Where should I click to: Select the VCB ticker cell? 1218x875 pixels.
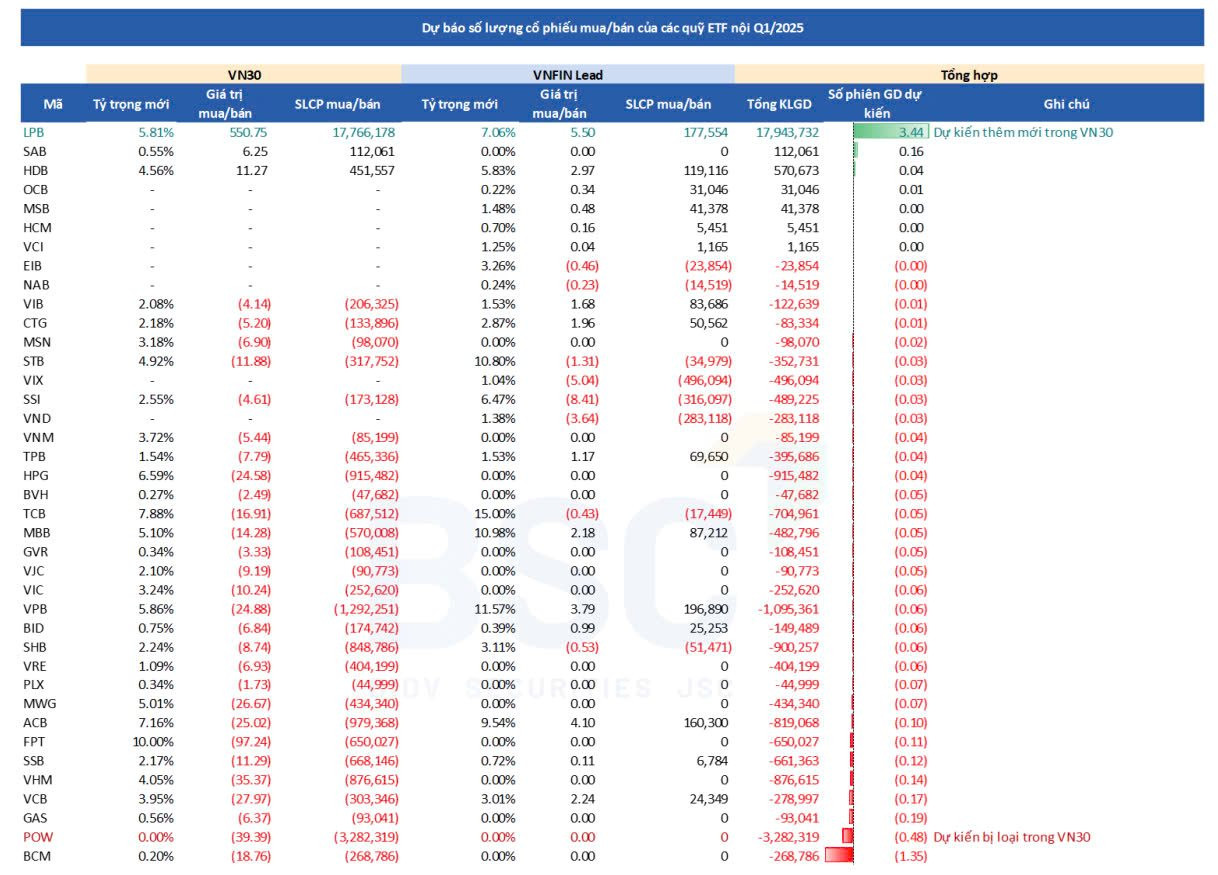33,798
